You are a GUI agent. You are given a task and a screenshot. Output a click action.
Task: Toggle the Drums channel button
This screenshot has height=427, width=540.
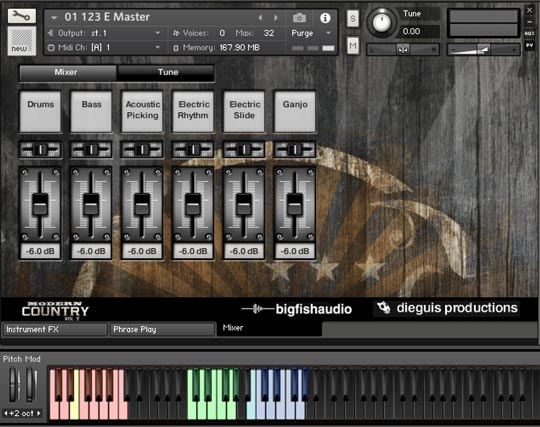coord(40,111)
